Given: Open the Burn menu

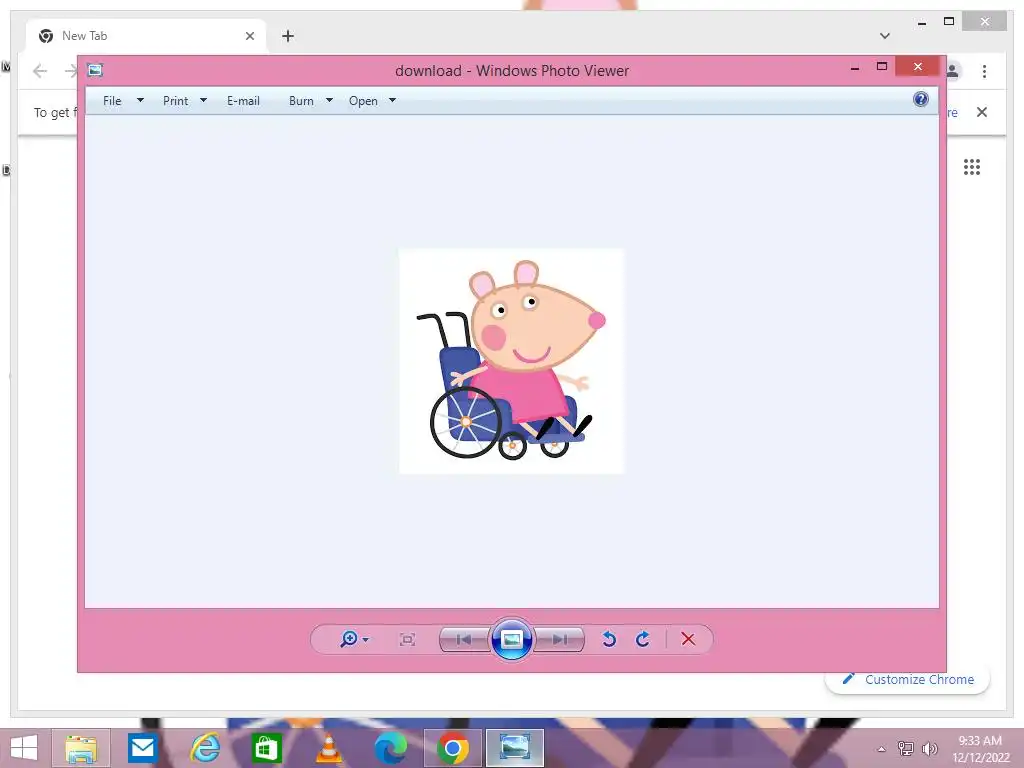Looking at the screenshot, I should [x=301, y=101].
